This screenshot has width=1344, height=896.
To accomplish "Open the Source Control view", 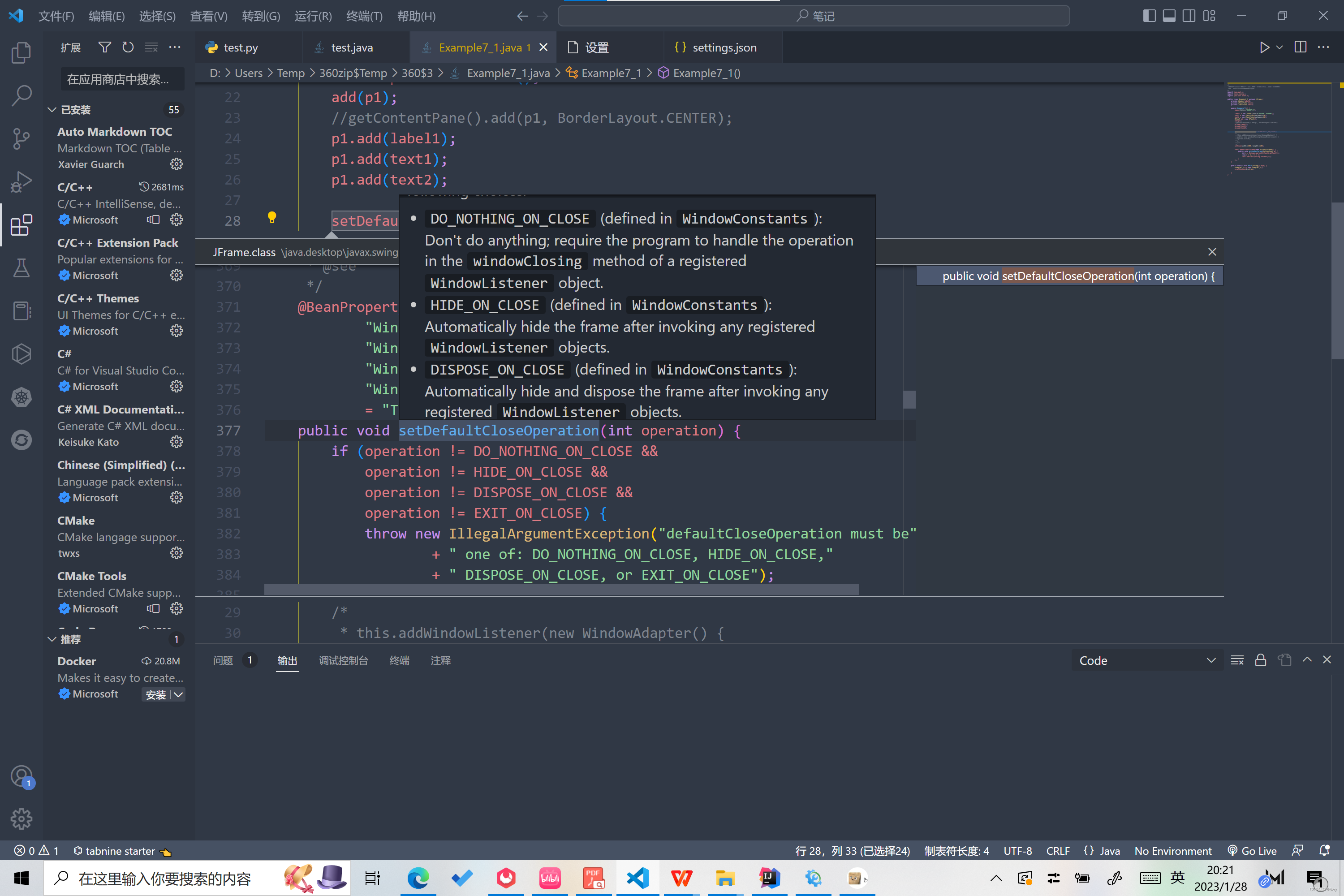I will (x=21, y=139).
